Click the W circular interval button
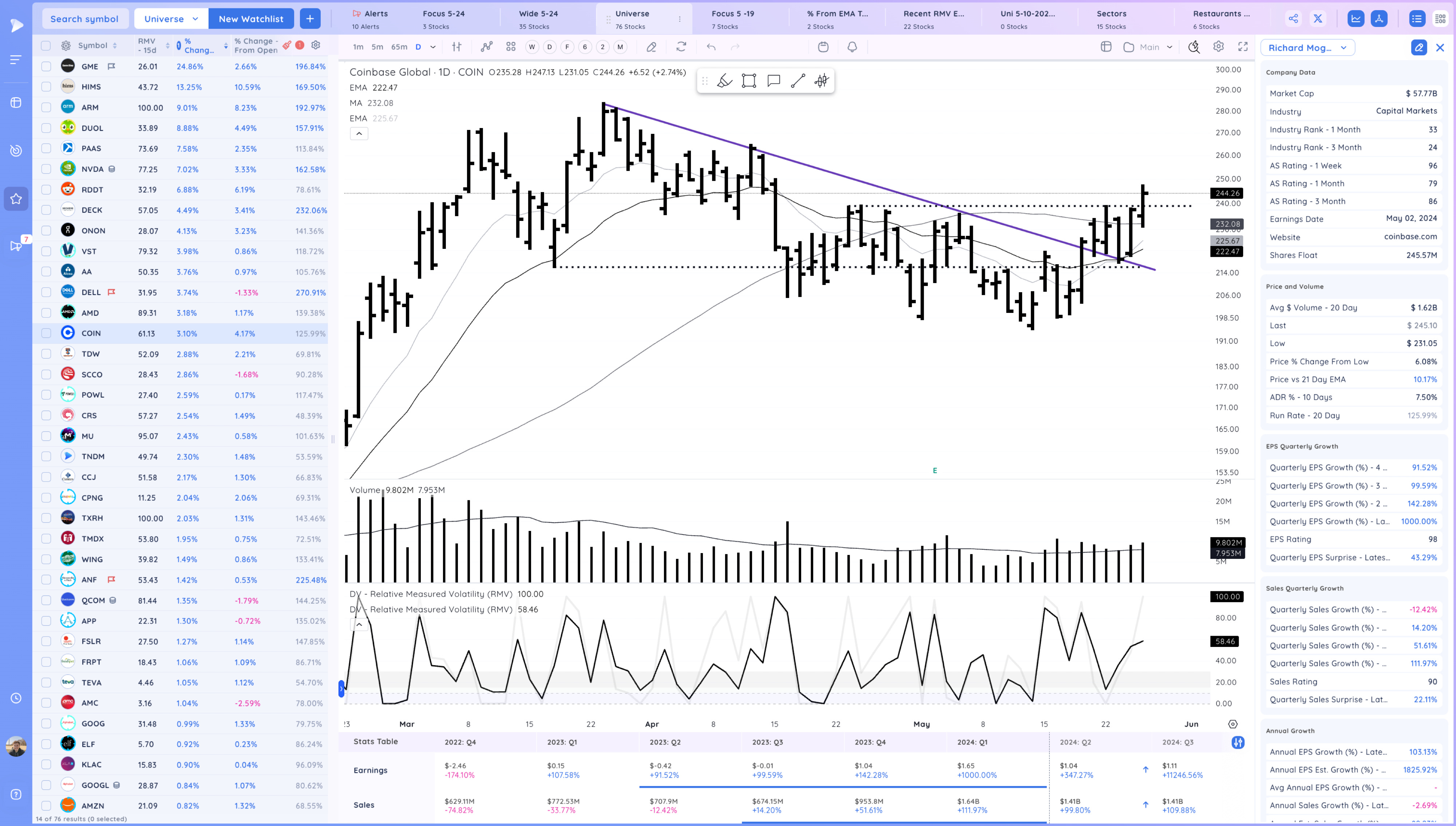 coord(532,47)
